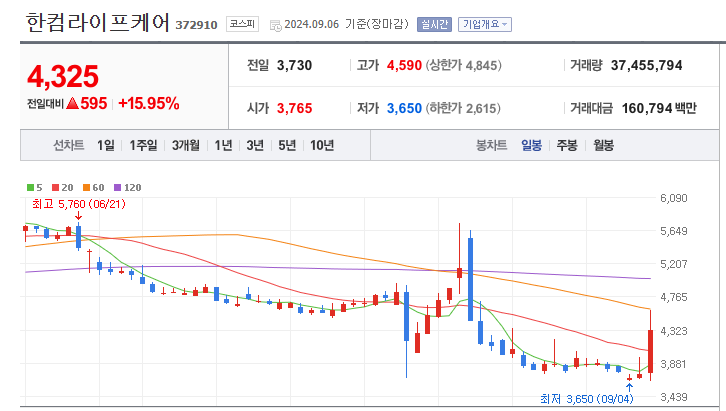The width and height of the screenshot is (726, 411).
Task: Click the 최저 3,650 (09/04) marker label
Action: (x=587, y=399)
